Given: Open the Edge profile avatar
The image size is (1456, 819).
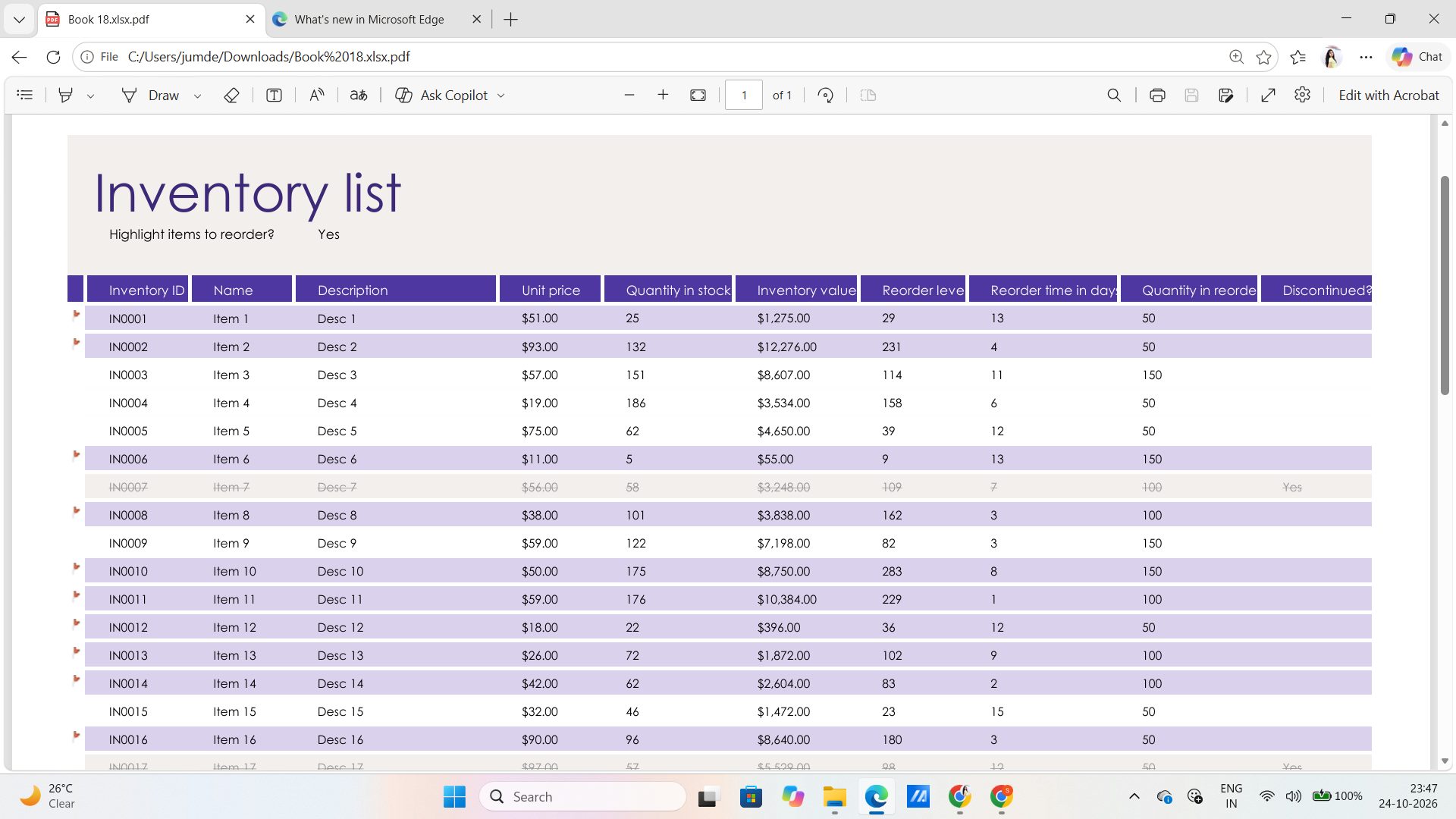Looking at the screenshot, I should [1332, 57].
